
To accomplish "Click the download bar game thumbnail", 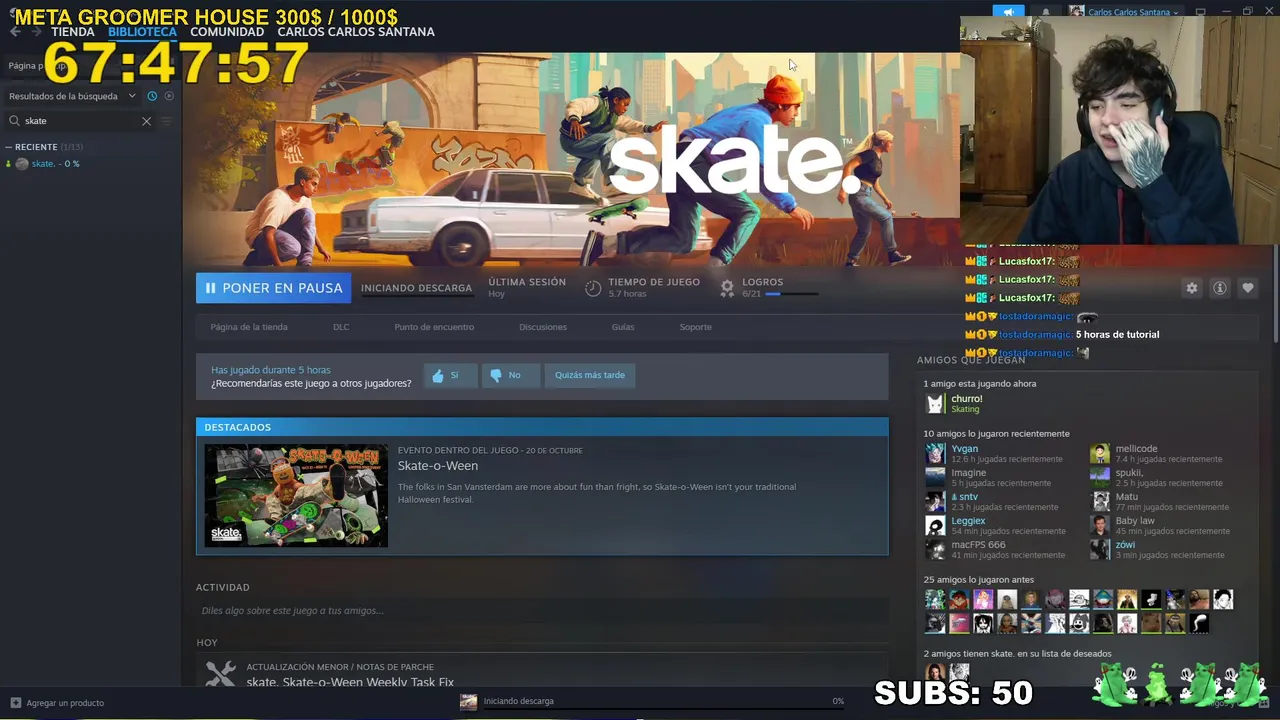I will click(468, 701).
